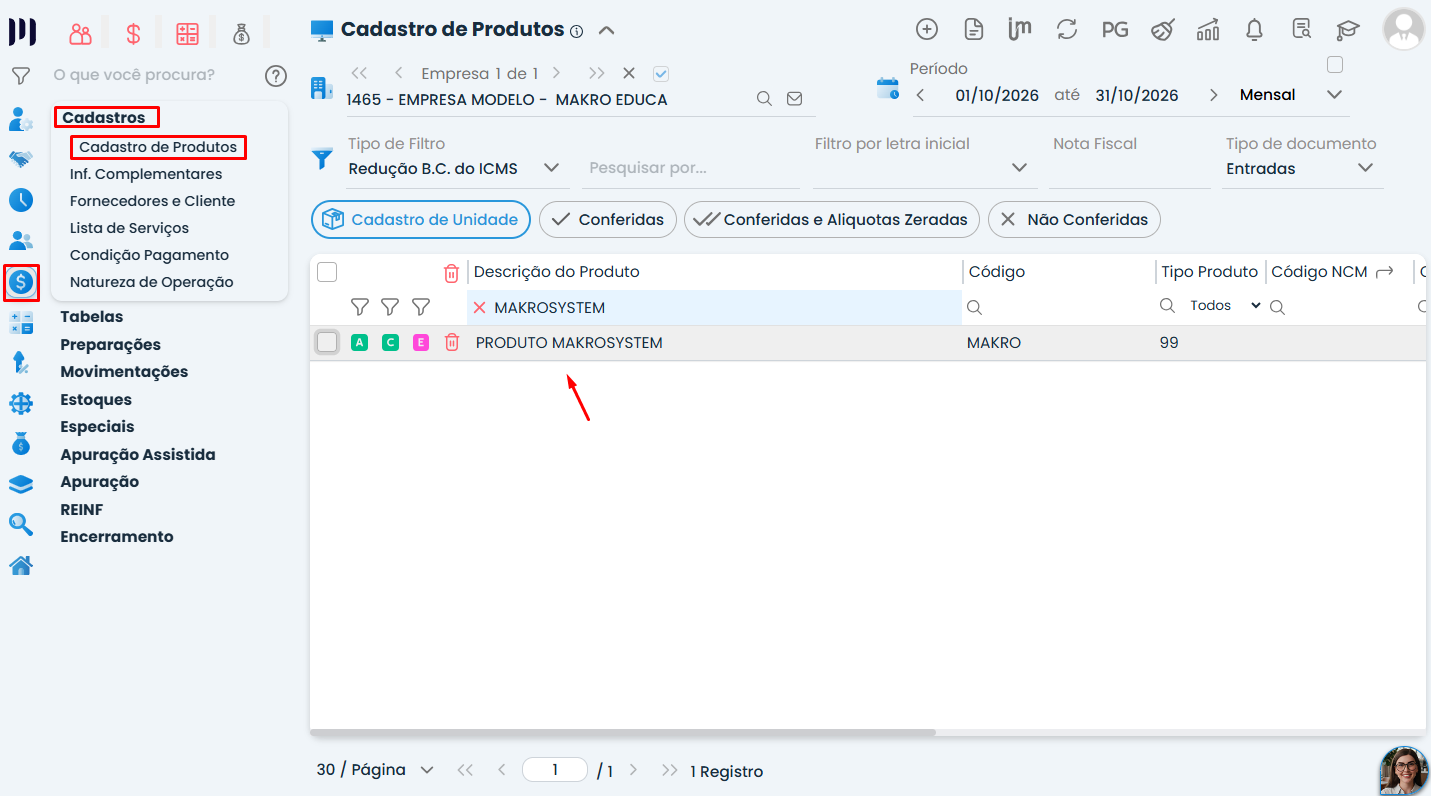
Task: Toggle the select-all checkbox in table header
Action: click(x=327, y=272)
